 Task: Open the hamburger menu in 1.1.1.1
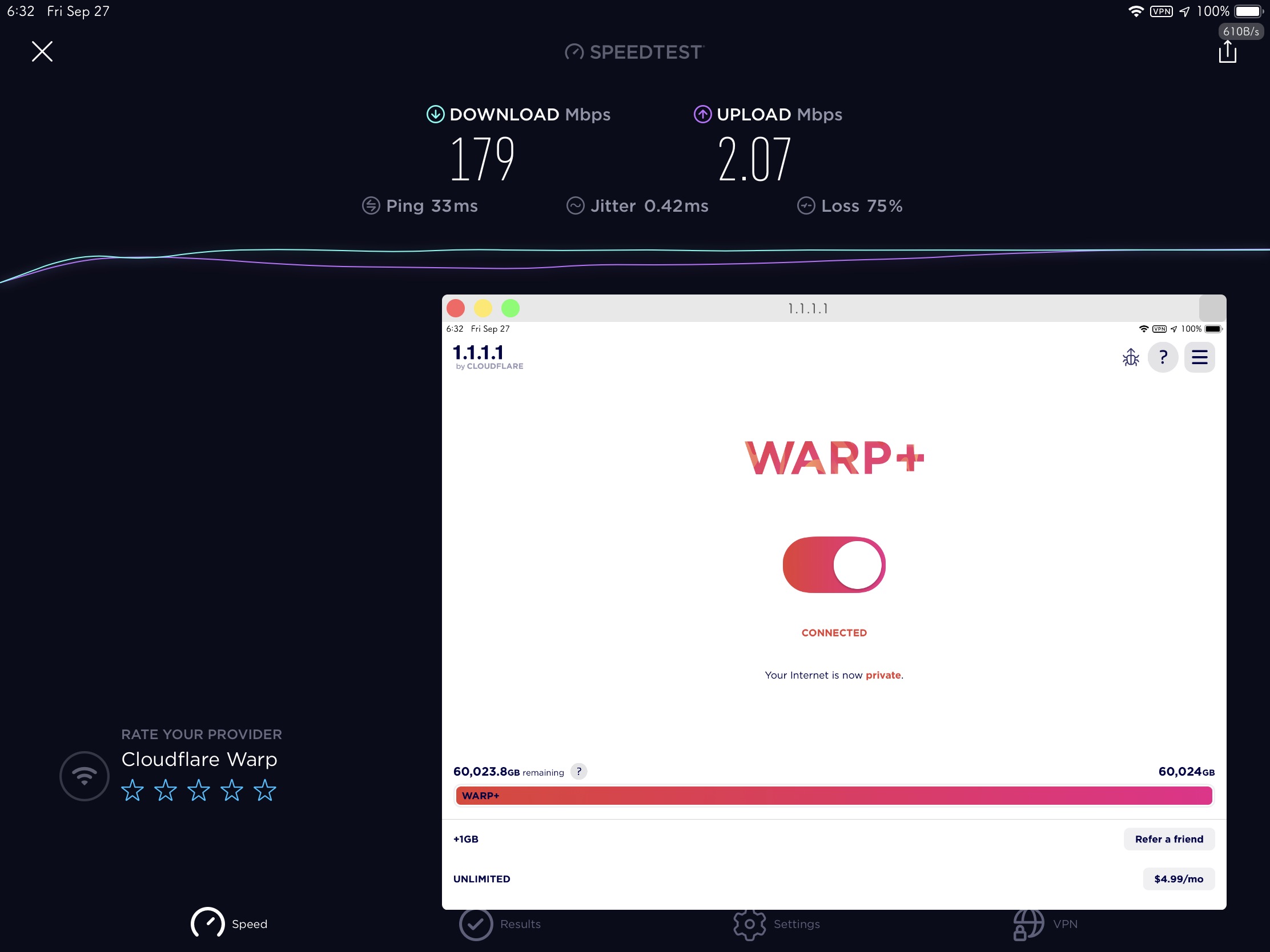1199,357
